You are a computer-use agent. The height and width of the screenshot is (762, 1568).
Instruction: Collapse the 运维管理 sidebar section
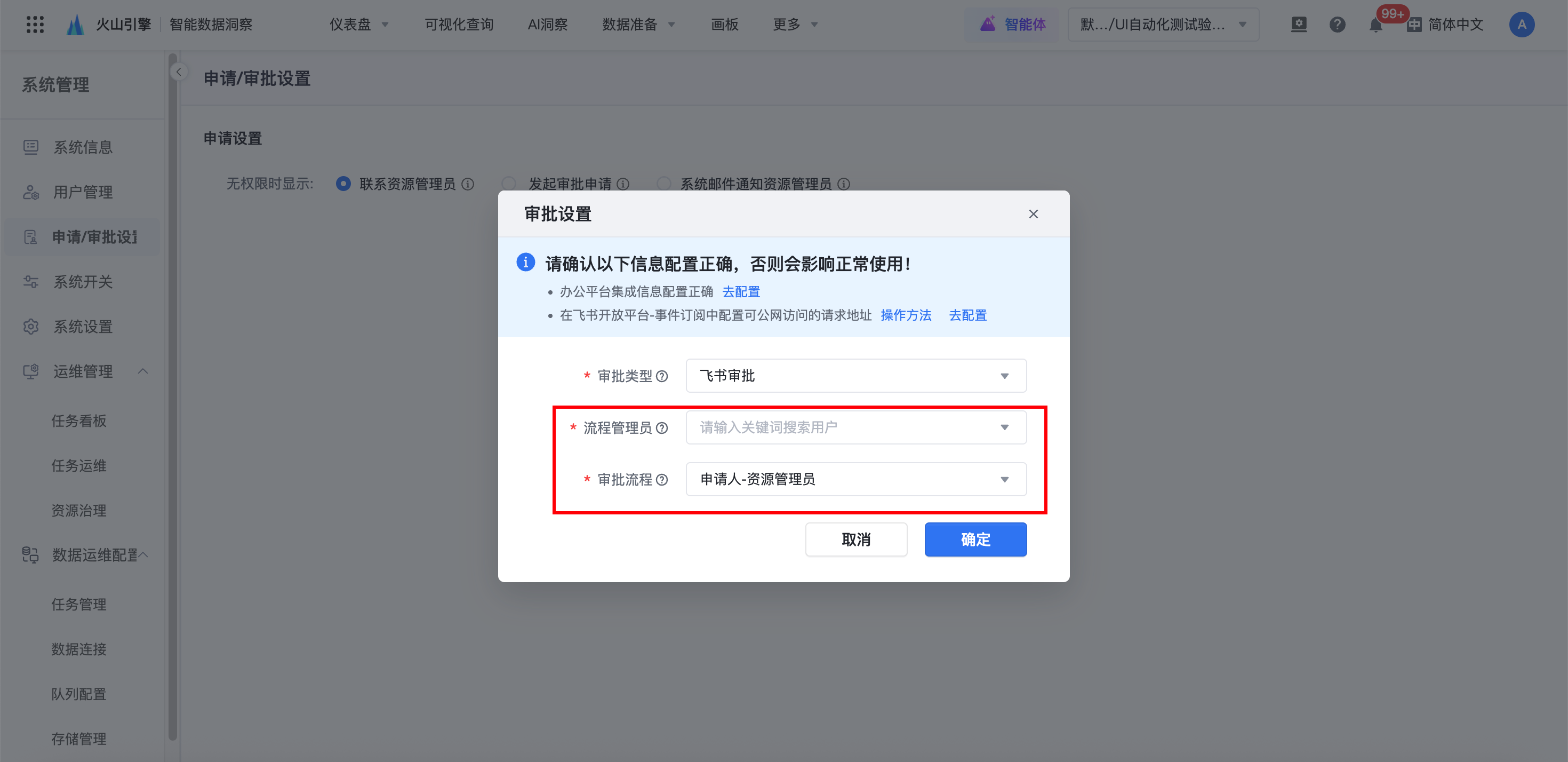(143, 371)
